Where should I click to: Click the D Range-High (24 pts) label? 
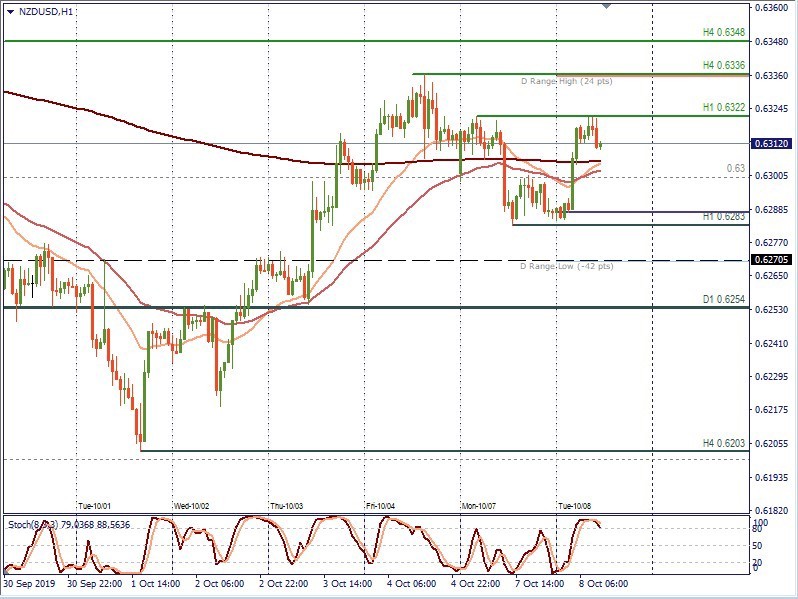[x=566, y=81]
